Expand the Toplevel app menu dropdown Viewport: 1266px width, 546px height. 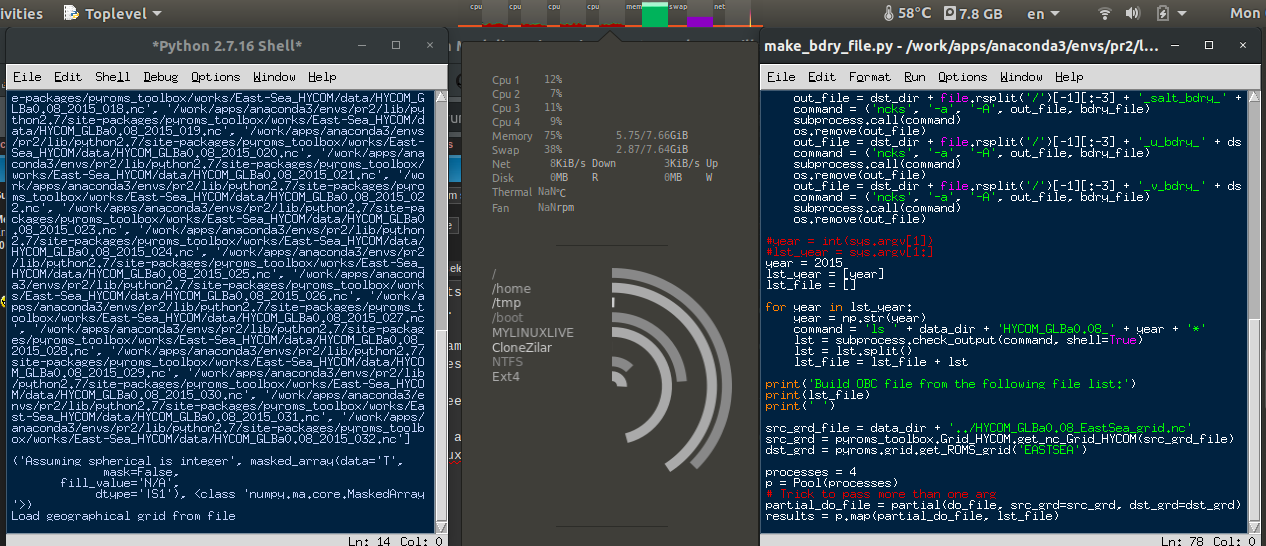tap(156, 14)
